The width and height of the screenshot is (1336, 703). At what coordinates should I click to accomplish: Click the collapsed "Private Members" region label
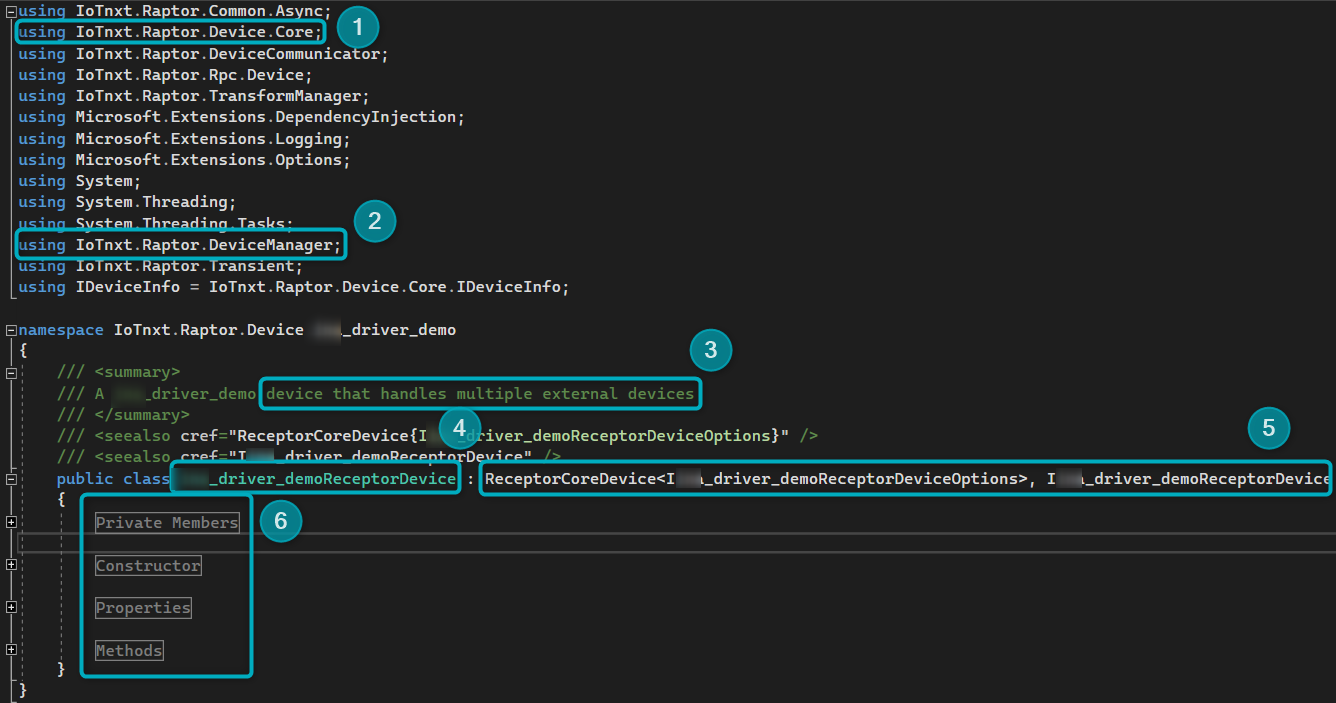167,523
